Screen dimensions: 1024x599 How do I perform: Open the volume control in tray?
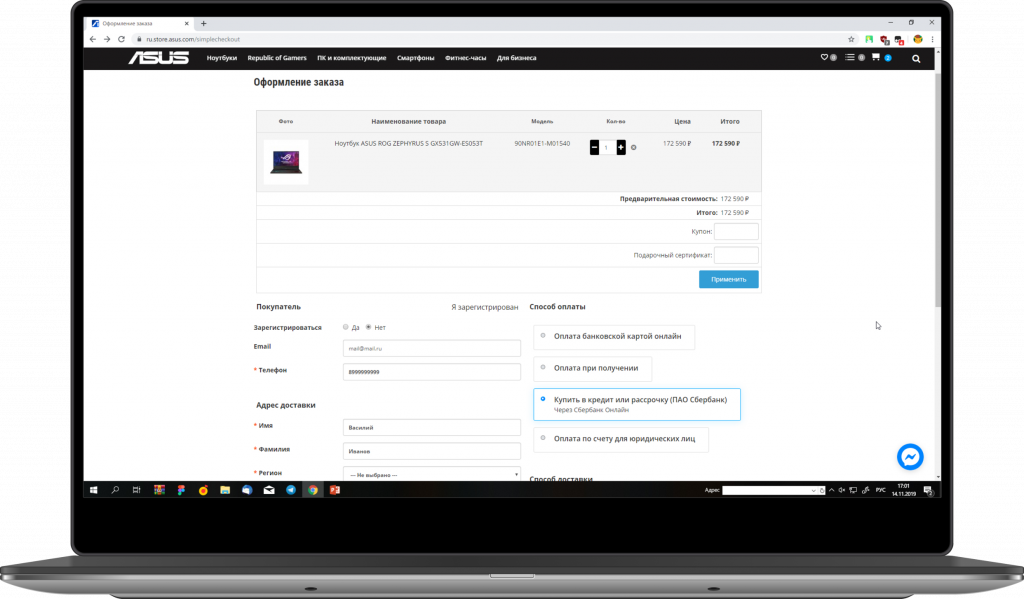point(842,490)
